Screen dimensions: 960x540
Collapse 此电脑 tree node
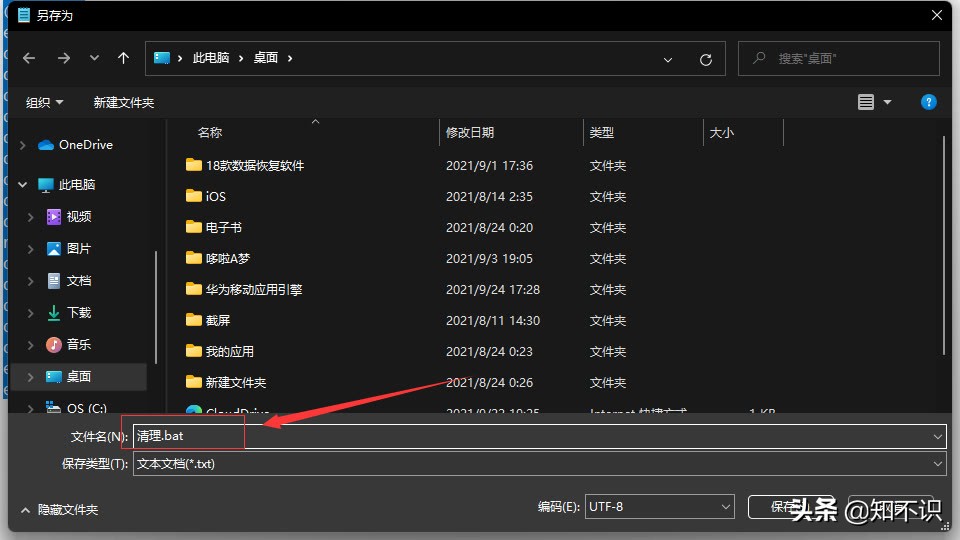tap(23, 184)
